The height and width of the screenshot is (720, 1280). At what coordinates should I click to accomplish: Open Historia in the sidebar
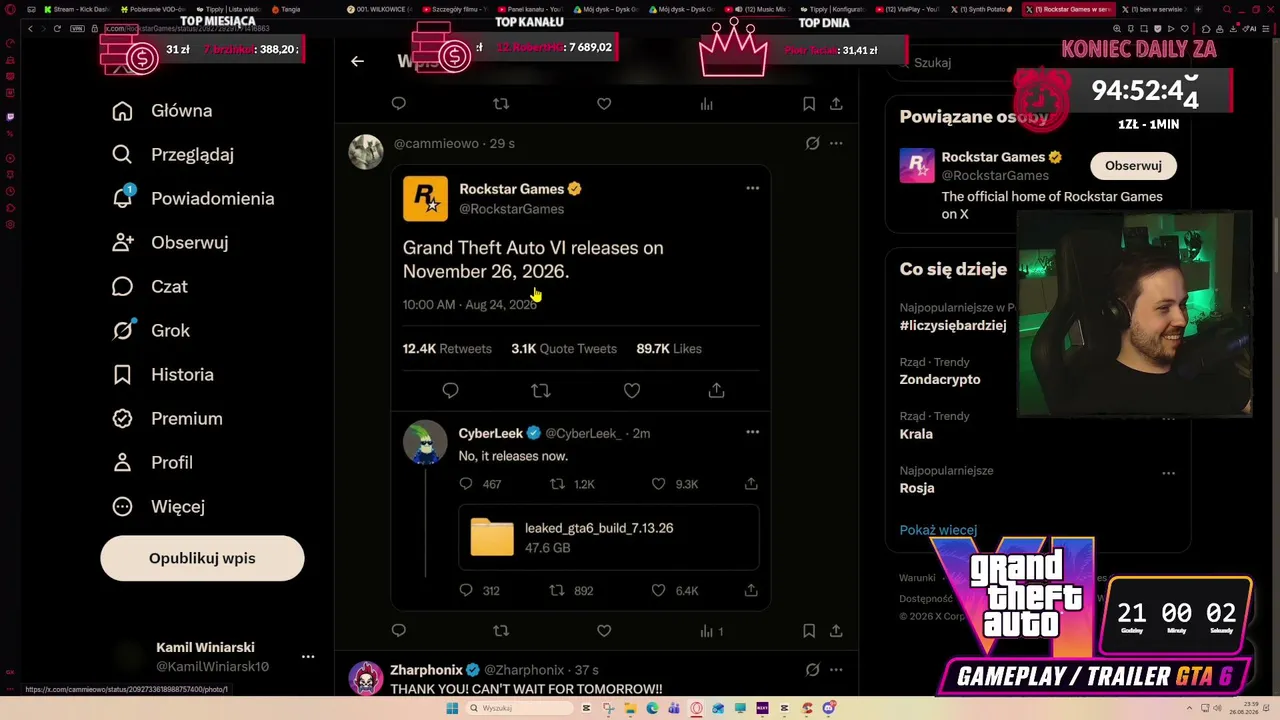(x=163, y=375)
